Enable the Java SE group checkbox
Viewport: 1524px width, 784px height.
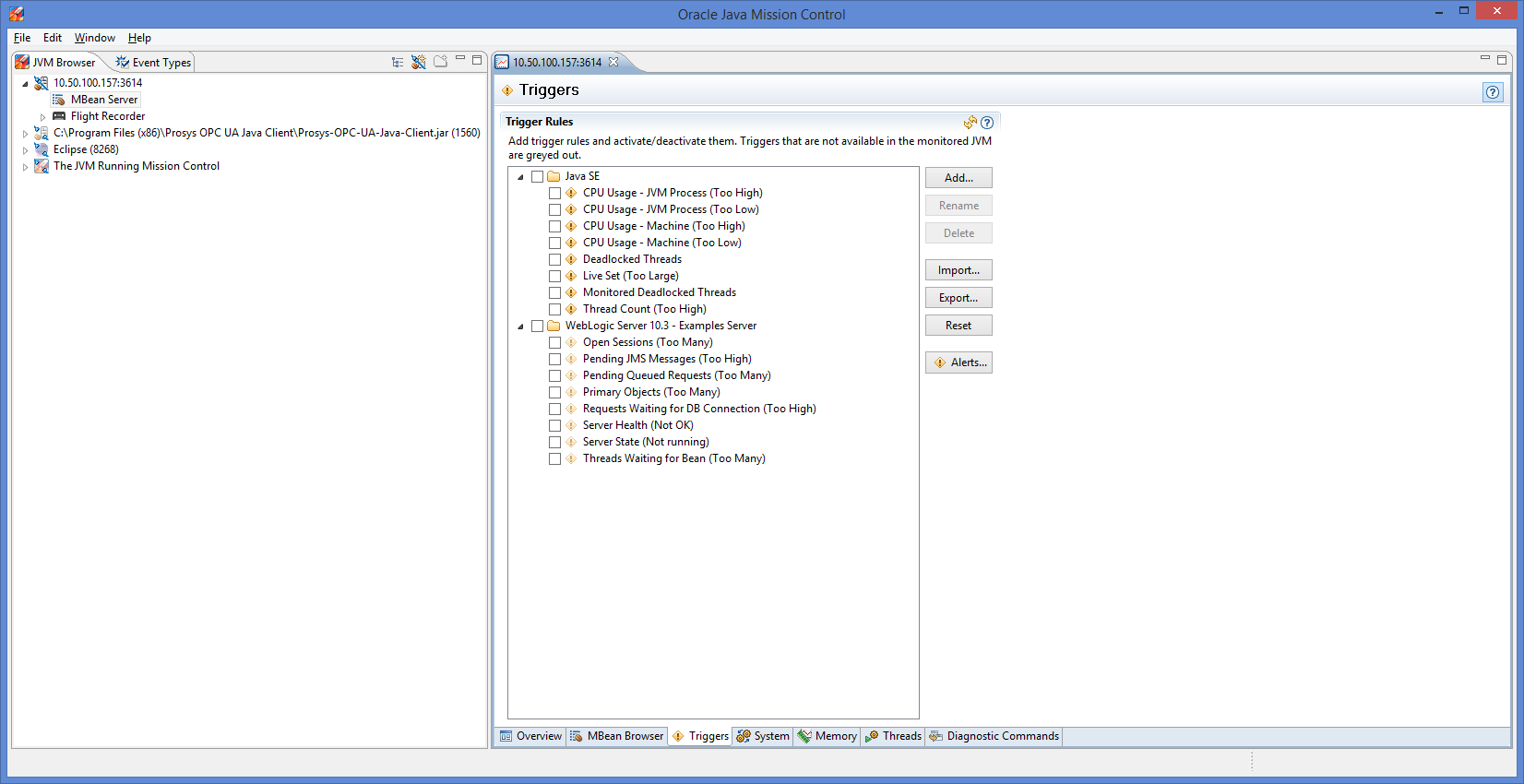pos(537,176)
